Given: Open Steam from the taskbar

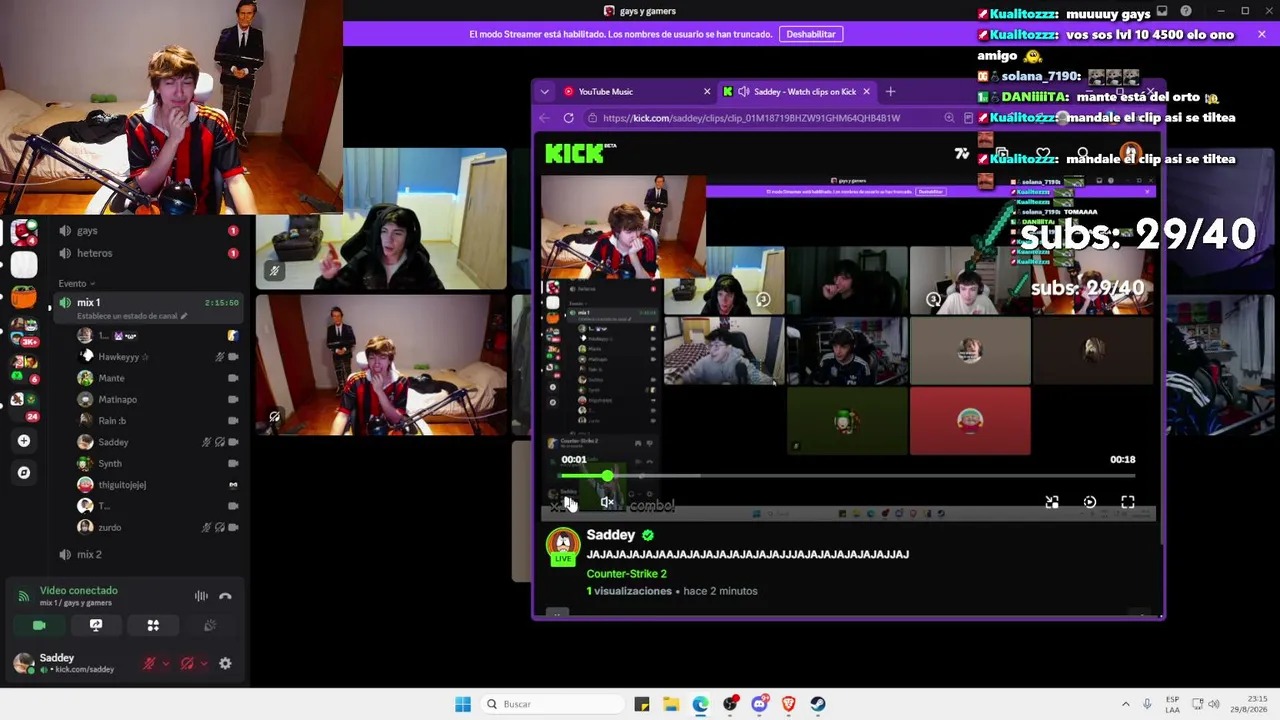Looking at the screenshot, I should 818,704.
